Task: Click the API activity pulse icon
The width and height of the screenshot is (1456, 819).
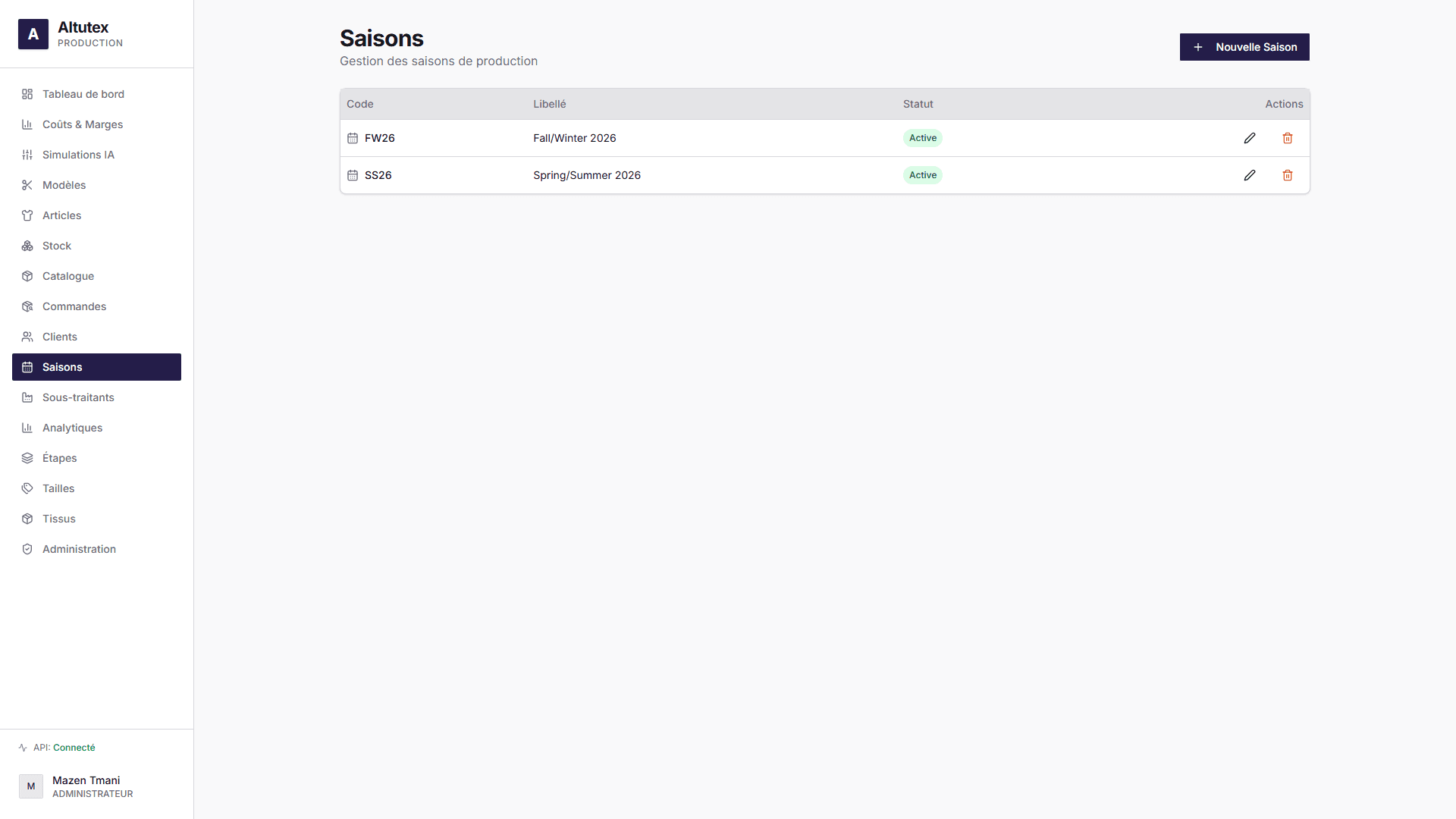Action: click(x=23, y=748)
